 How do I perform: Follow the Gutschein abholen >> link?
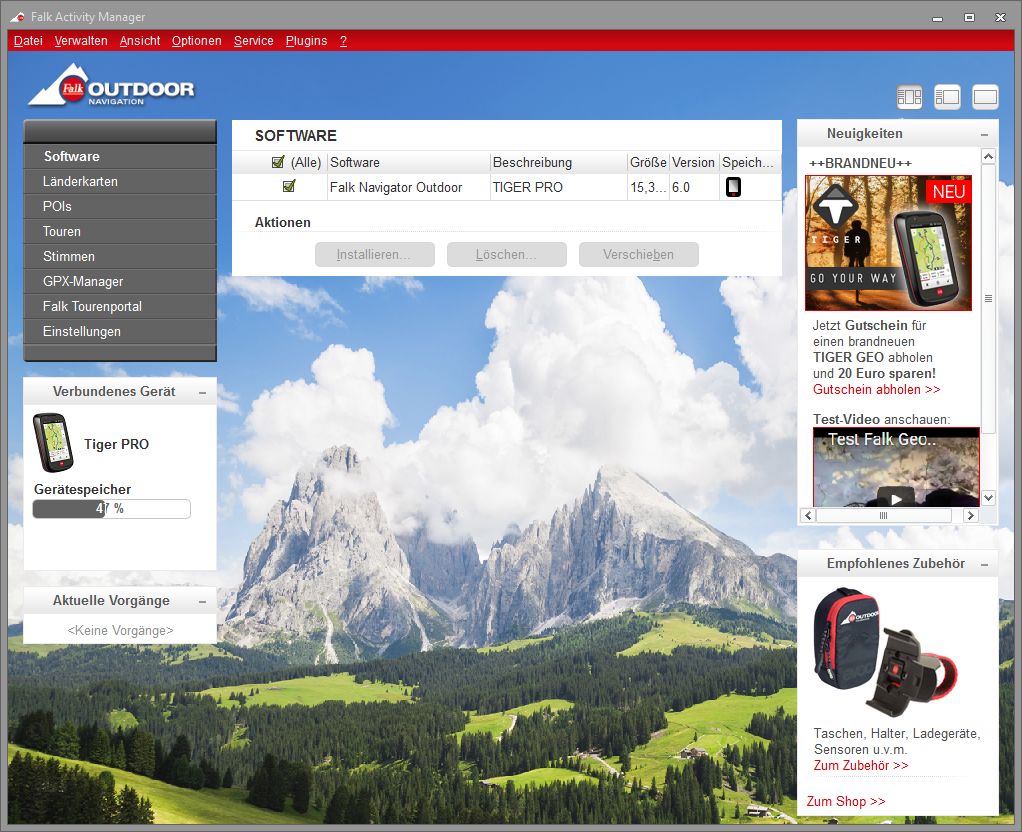click(x=876, y=389)
